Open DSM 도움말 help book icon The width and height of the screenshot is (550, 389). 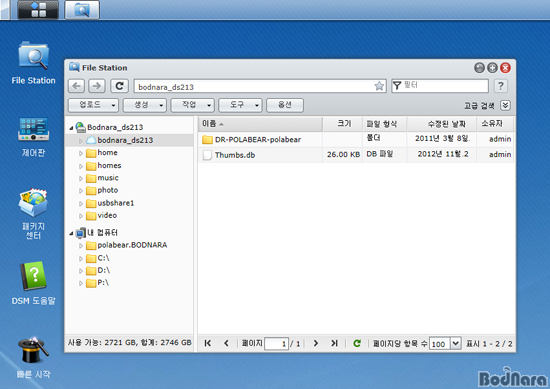coord(33,283)
